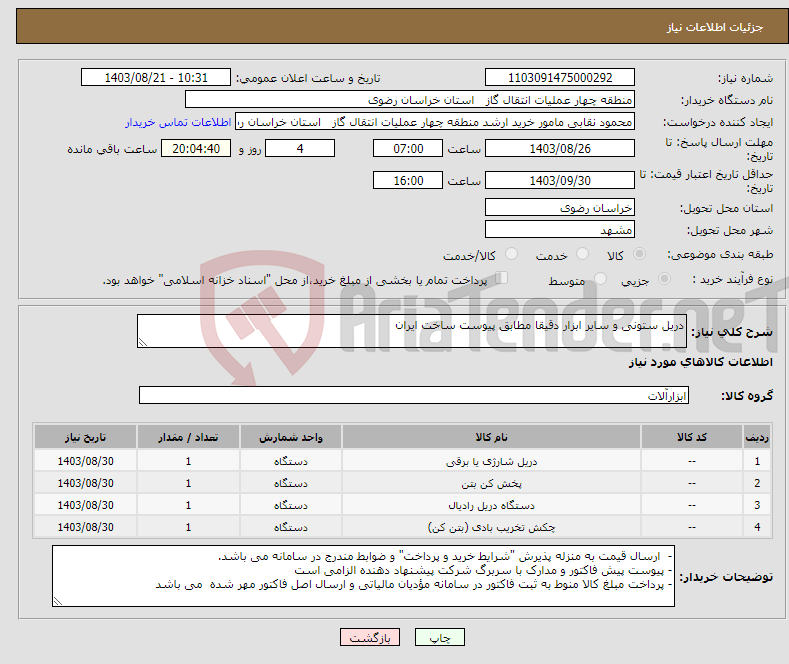Image resolution: width=789 pixels, height=664 pixels.
Task: Click the buyer notes textarea
Action: coord(363,575)
